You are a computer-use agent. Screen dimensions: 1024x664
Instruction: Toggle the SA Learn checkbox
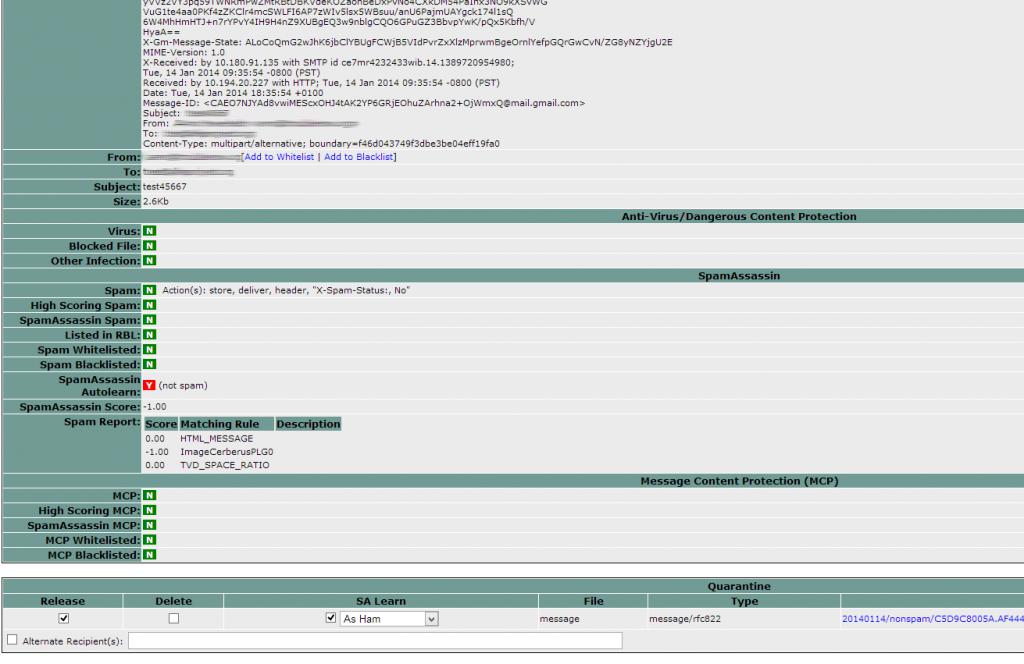[330, 619]
